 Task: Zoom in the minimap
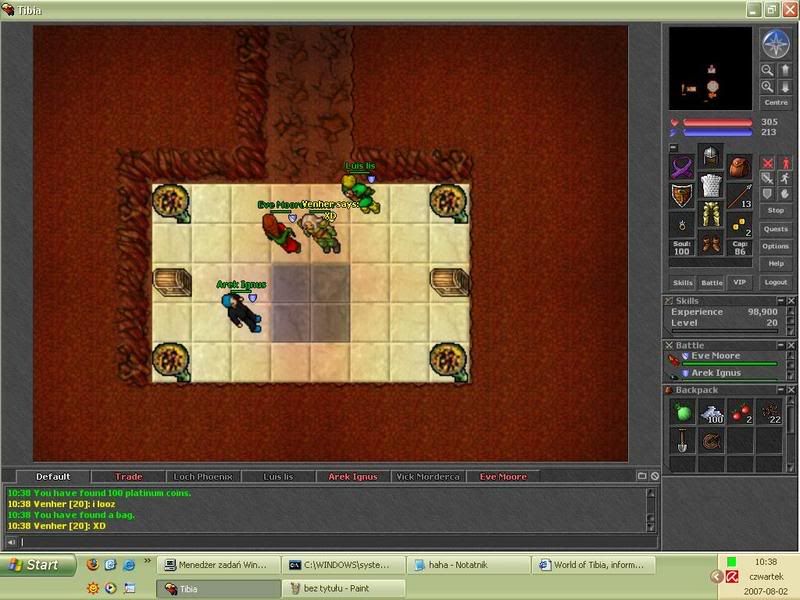[x=767, y=87]
